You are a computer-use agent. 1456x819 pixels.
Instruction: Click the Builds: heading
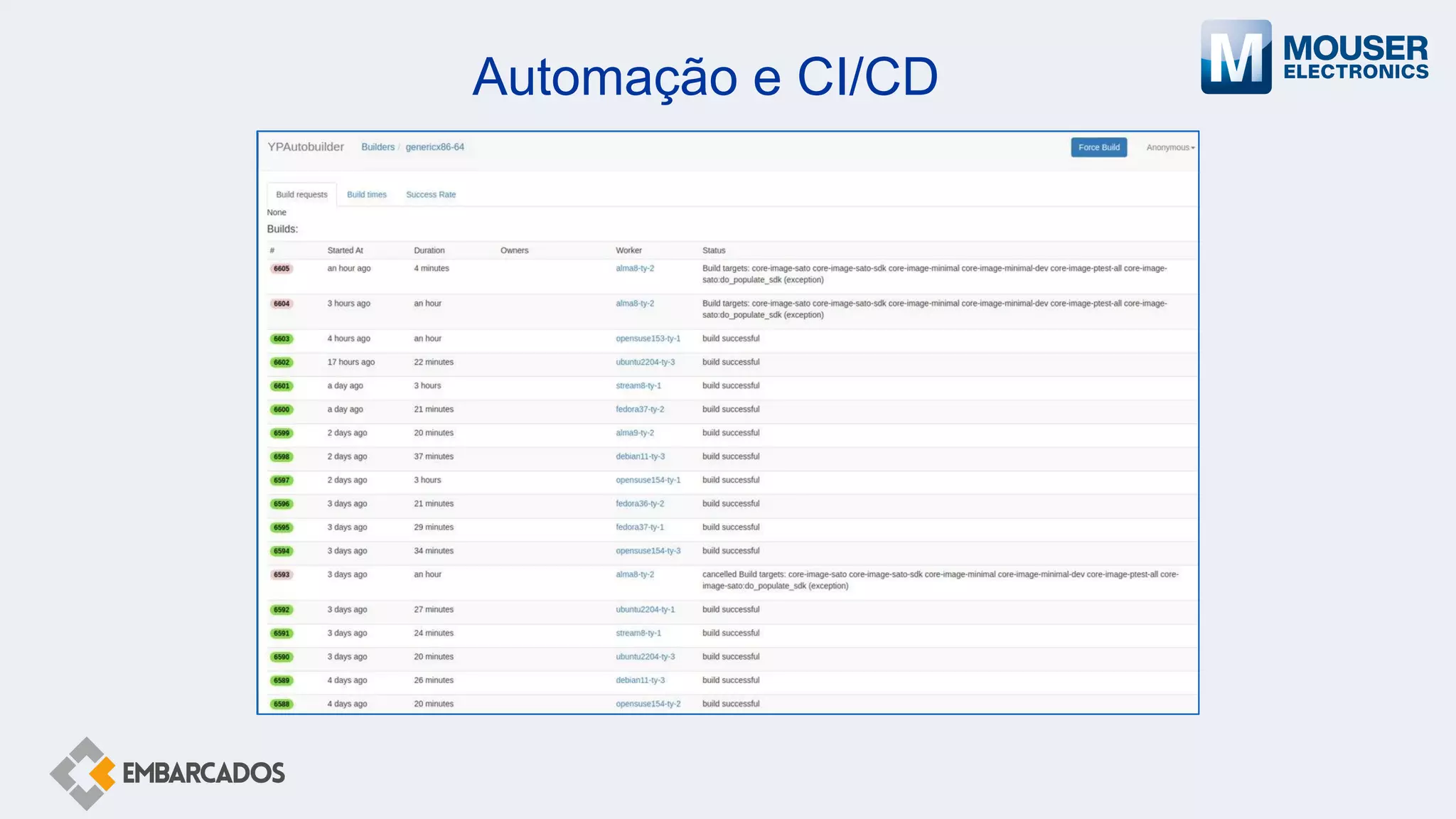click(x=282, y=229)
